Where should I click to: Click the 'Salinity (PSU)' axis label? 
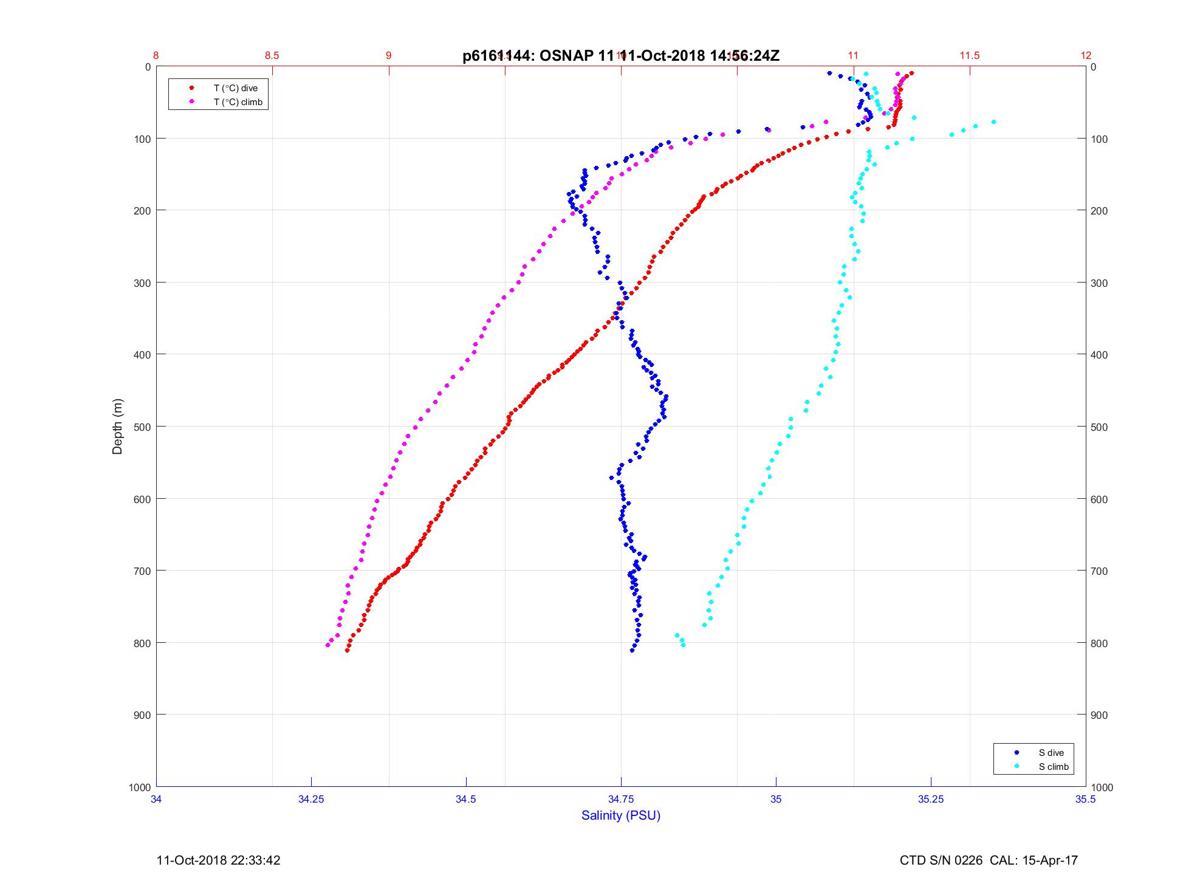pyautogui.click(x=621, y=816)
